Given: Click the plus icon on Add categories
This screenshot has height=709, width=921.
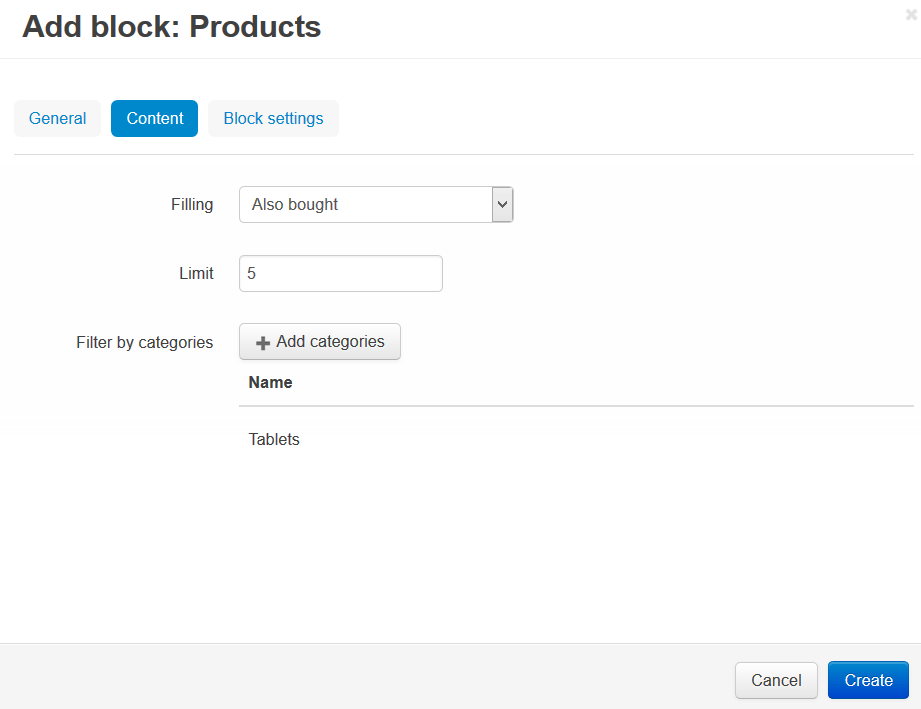Looking at the screenshot, I should tap(263, 343).
